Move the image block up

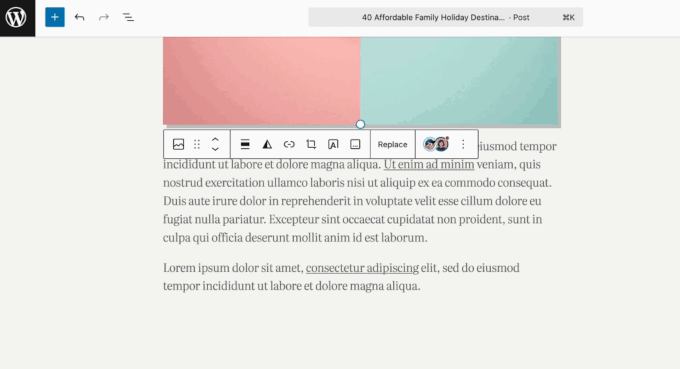point(215,140)
